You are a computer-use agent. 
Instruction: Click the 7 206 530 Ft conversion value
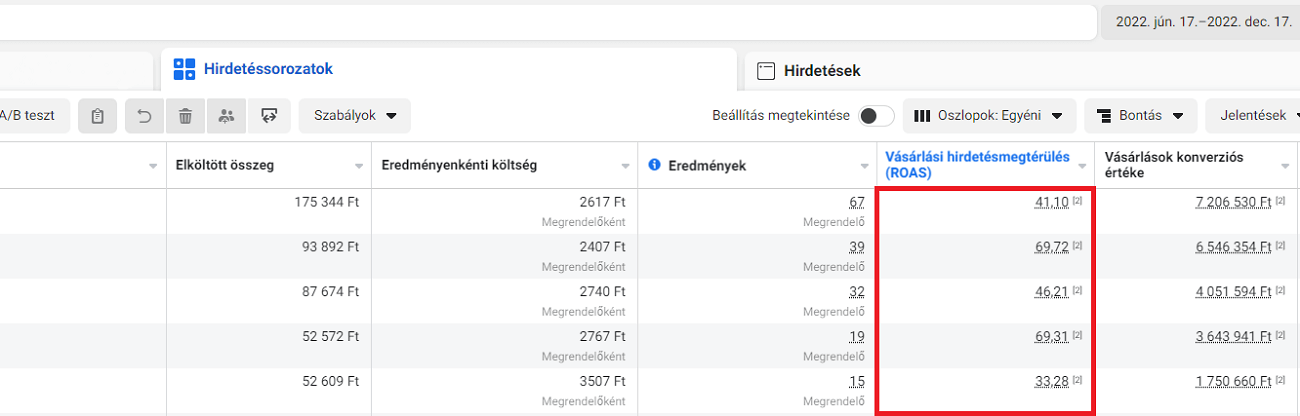[x=1232, y=203]
